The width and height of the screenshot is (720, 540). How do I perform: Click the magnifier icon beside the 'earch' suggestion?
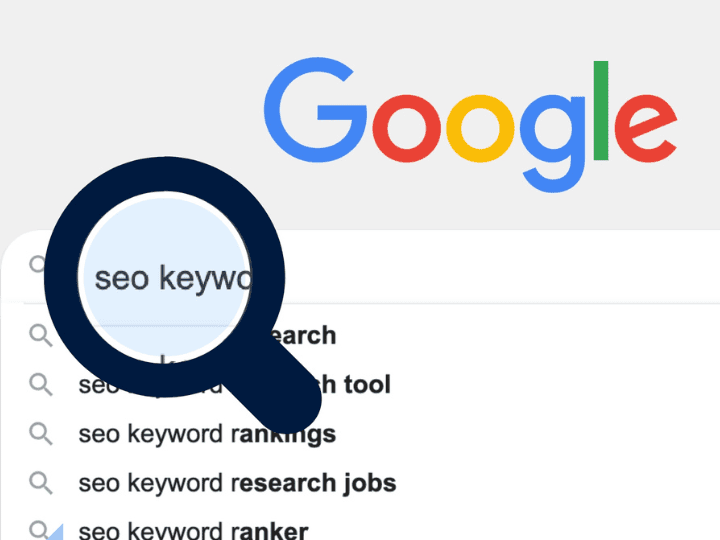click(40, 335)
